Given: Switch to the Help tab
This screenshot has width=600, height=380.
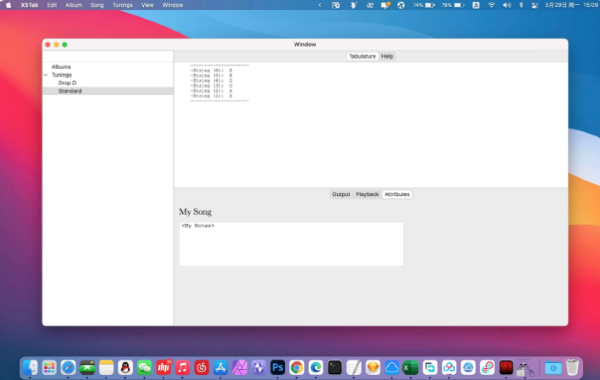Looking at the screenshot, I should (x=387, y=56).
